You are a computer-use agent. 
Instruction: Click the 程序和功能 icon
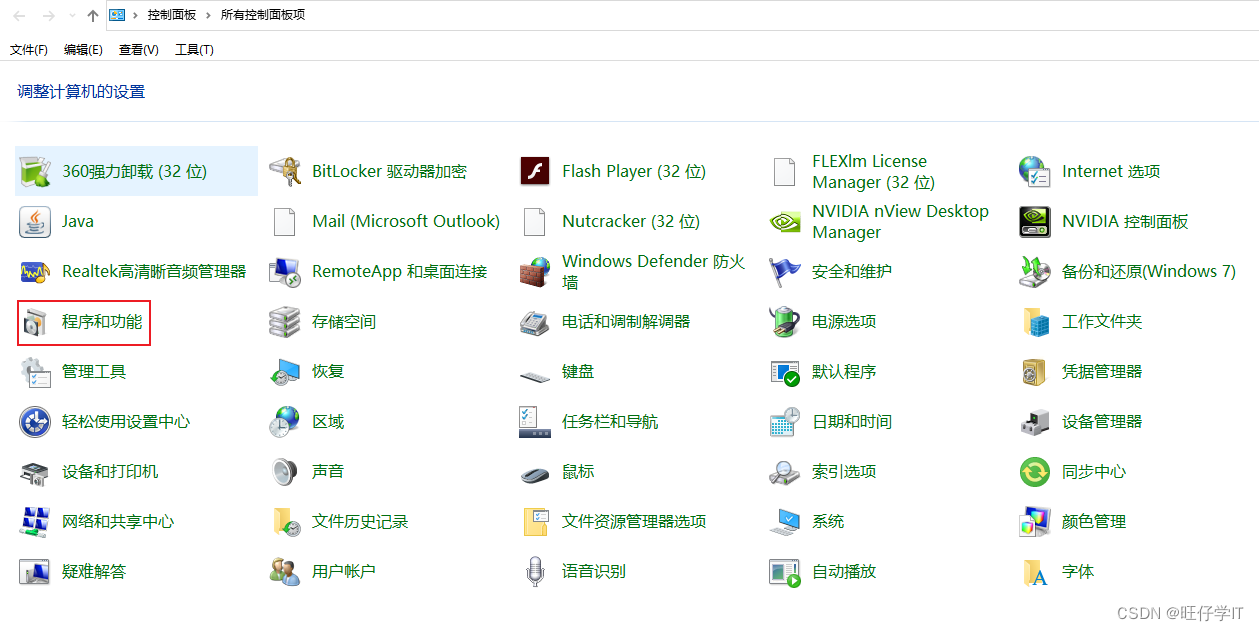click(x=35, y=321)
